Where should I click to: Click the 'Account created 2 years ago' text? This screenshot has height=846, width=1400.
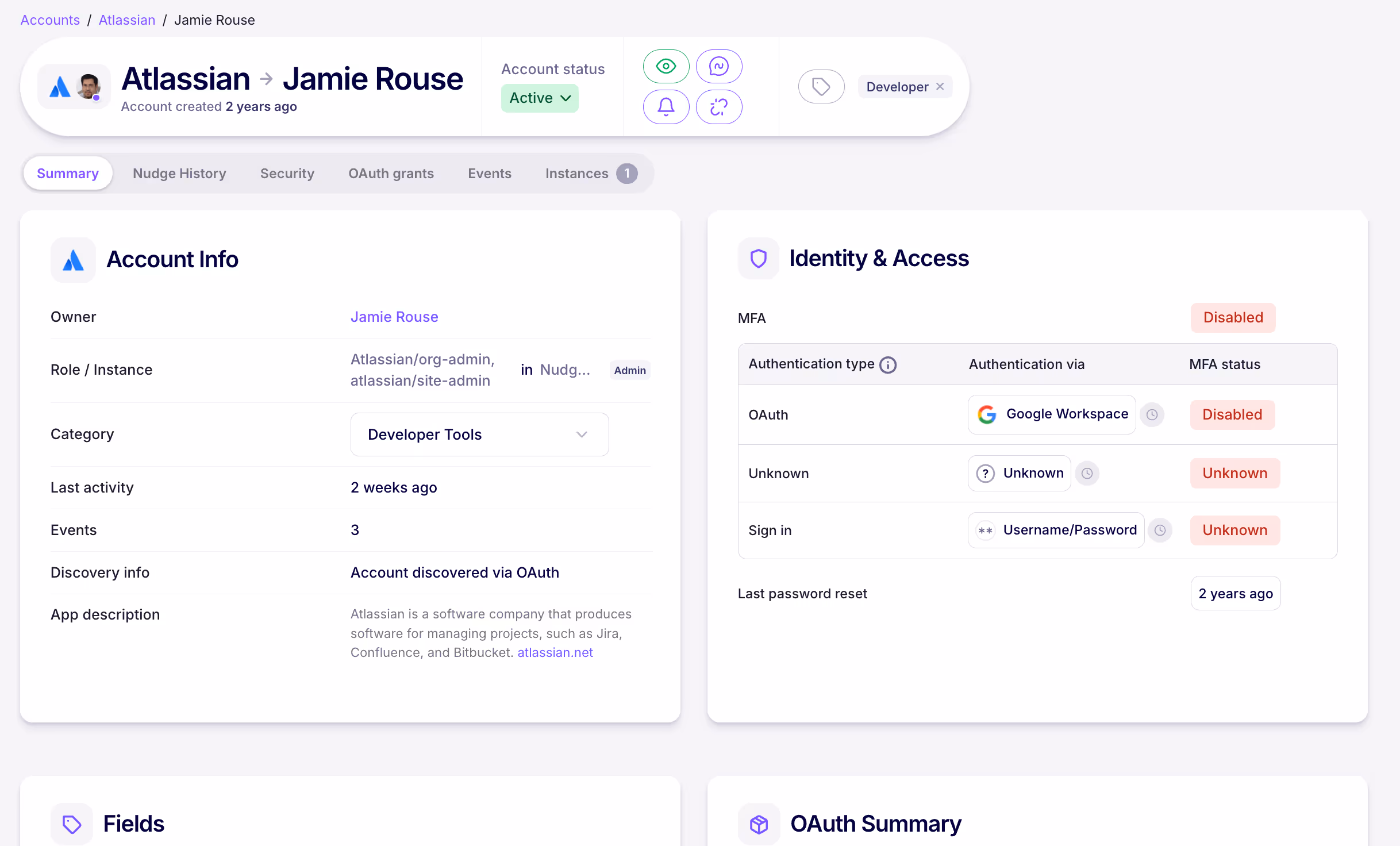click(x=209, y=106)
